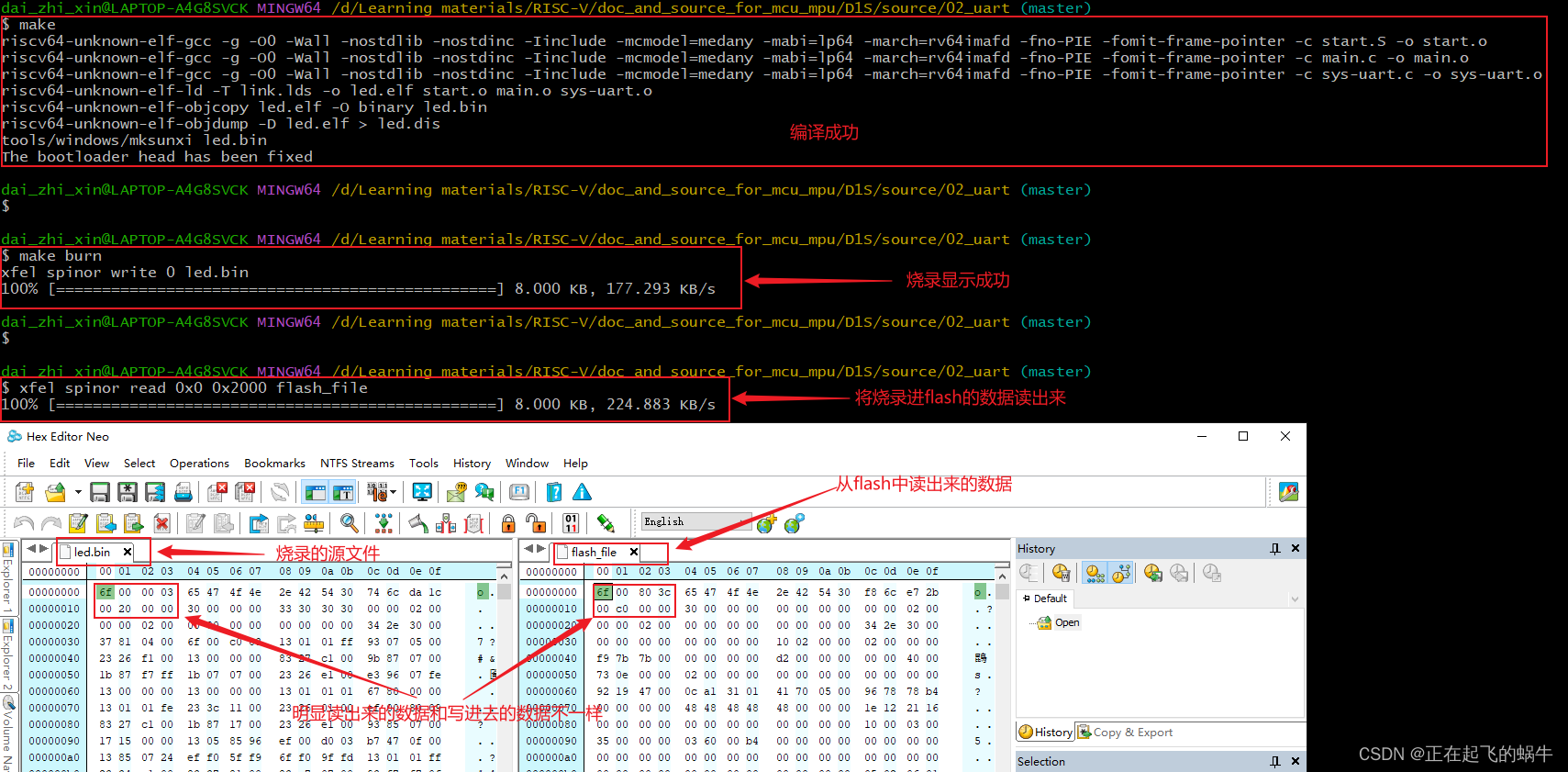Close the History panel
The height and width of the screenshot is (772, 1568).
point(1296,548)
